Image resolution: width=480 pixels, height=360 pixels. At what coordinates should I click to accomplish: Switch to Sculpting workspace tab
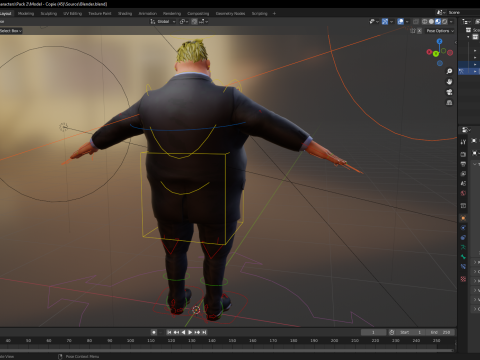pyautogui.click(x=49, y=13)
